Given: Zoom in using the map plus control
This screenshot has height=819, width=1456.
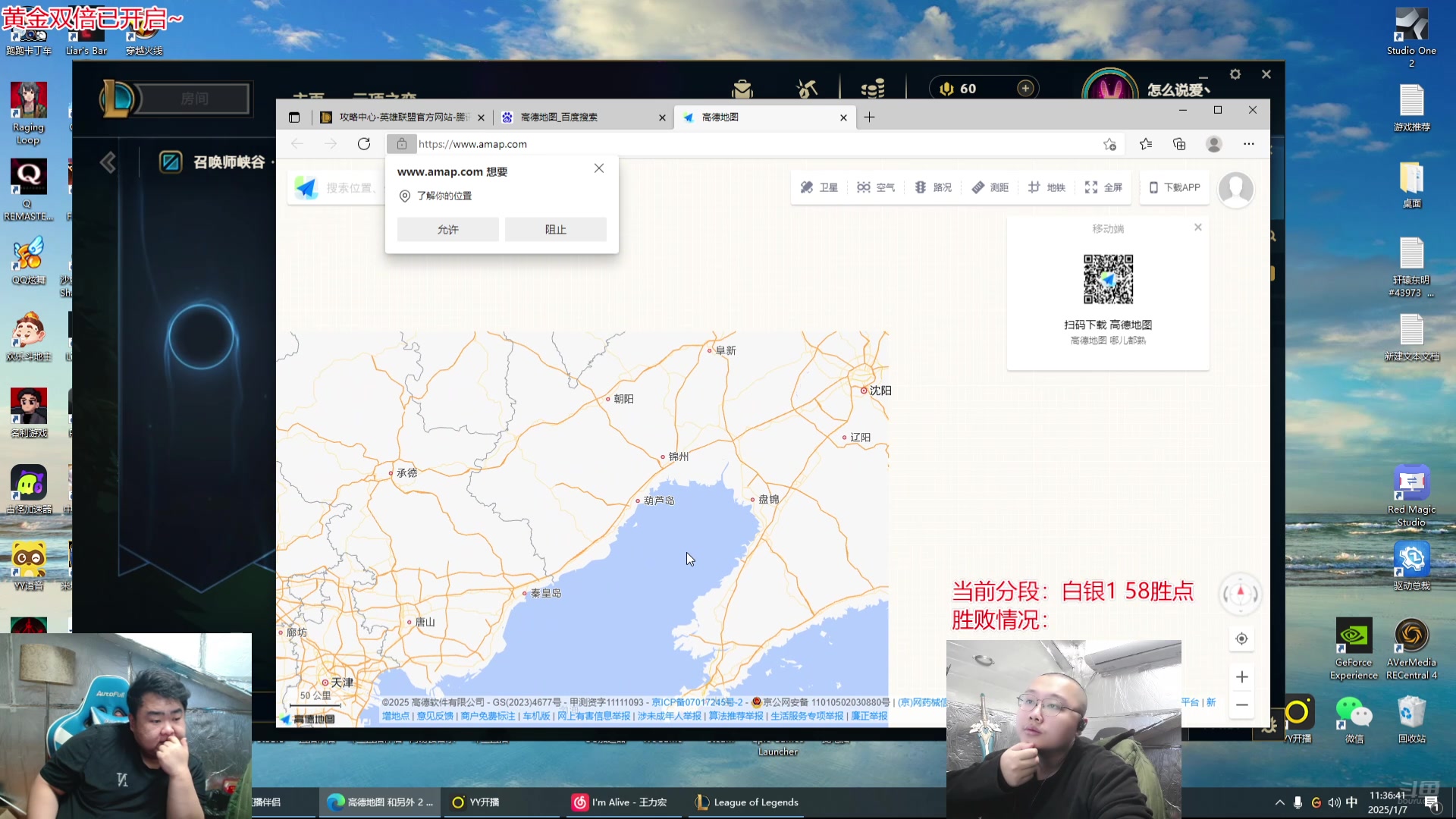Looking at the screenshot, I should pos(1241,676).
